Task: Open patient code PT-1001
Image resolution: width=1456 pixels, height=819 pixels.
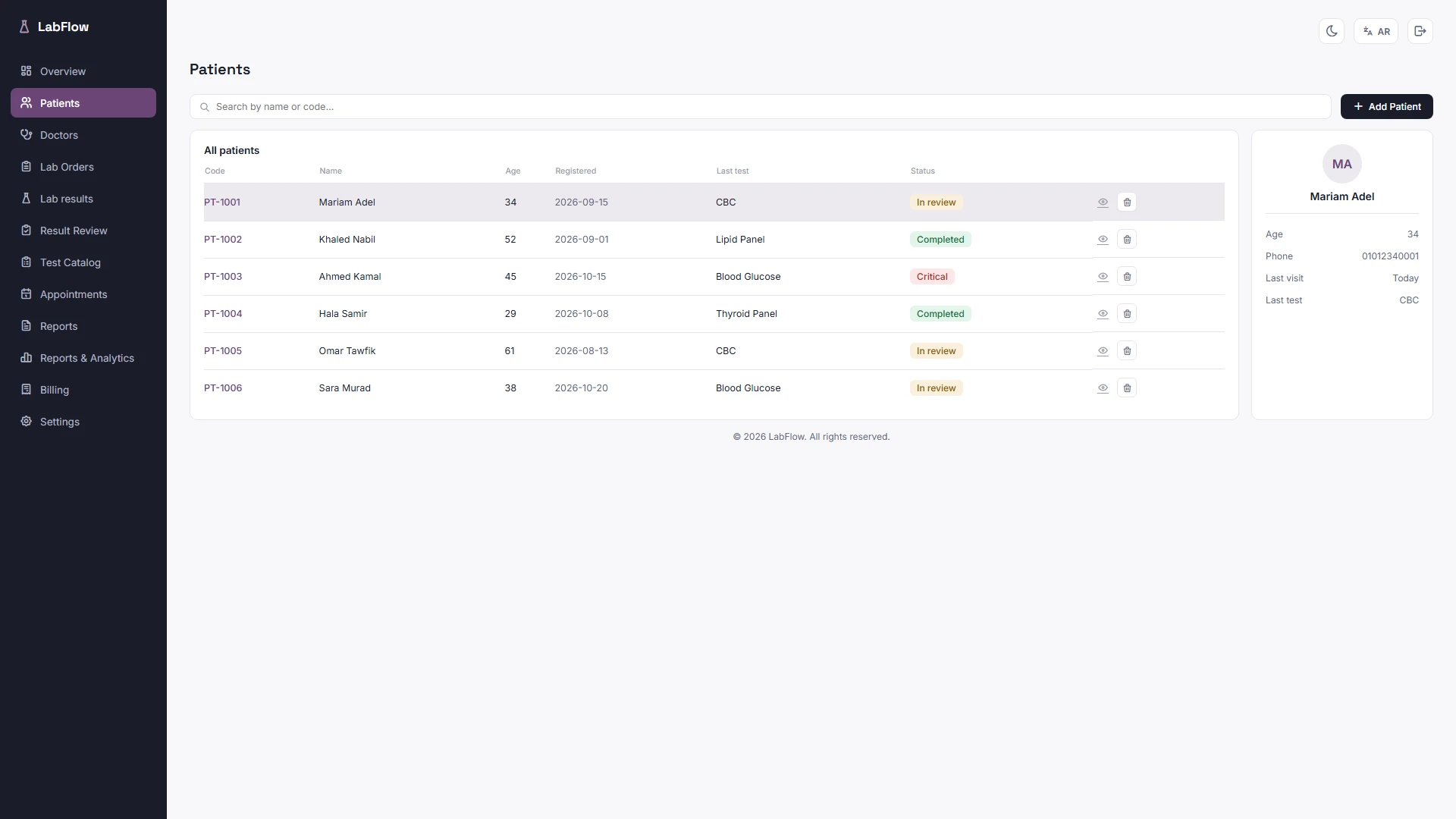Action: click(222, 202)
